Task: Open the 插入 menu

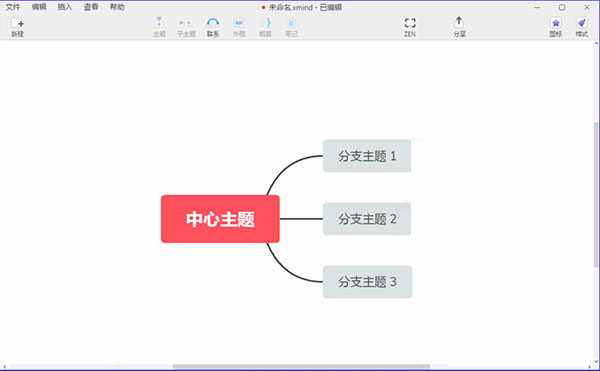Action: 65,7
